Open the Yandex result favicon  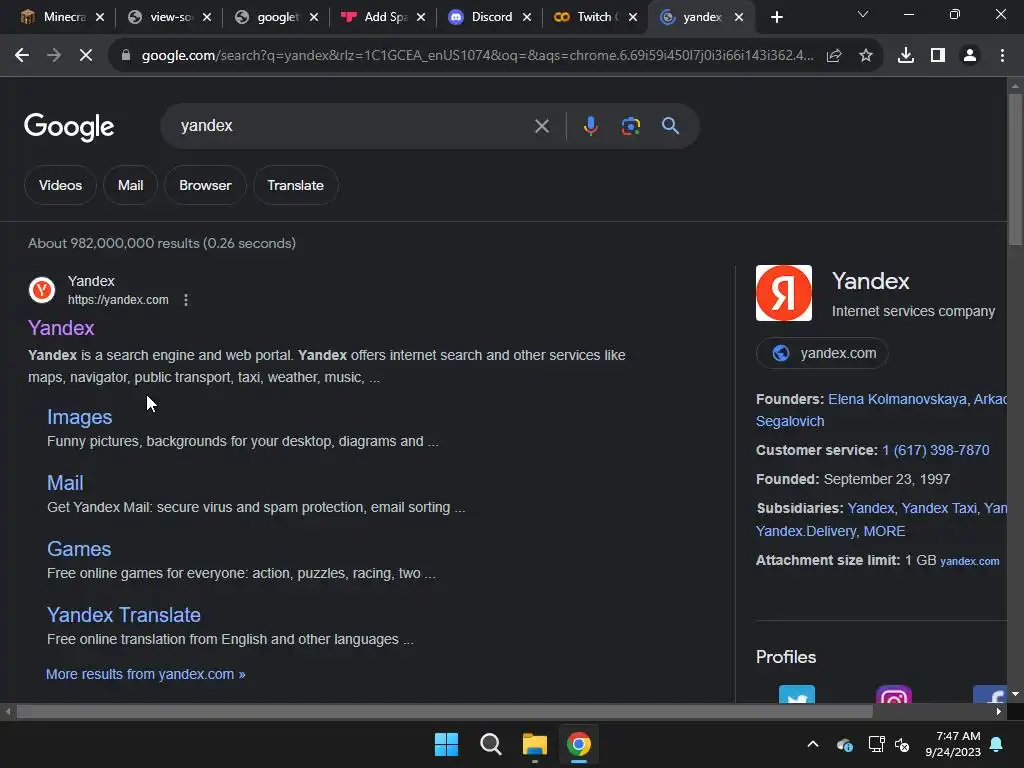point(42,290)
